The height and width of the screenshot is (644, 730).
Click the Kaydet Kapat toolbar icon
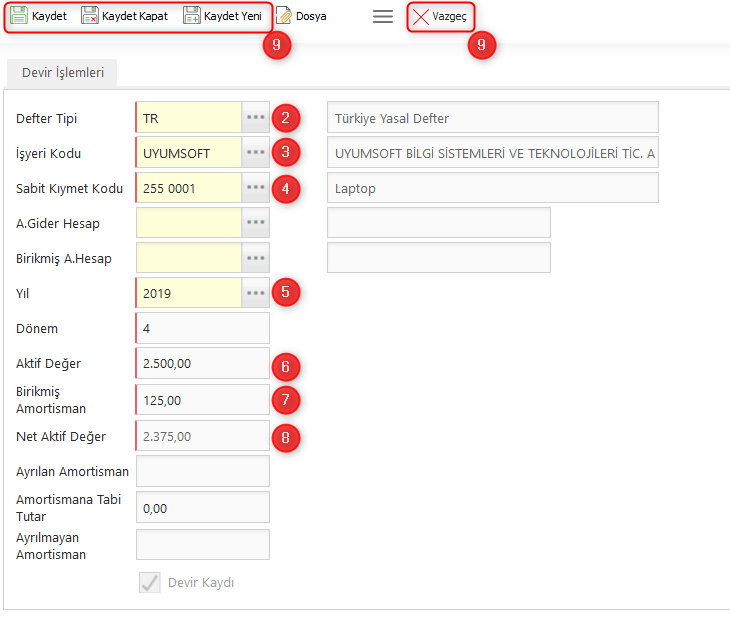(x=89, y=16)
